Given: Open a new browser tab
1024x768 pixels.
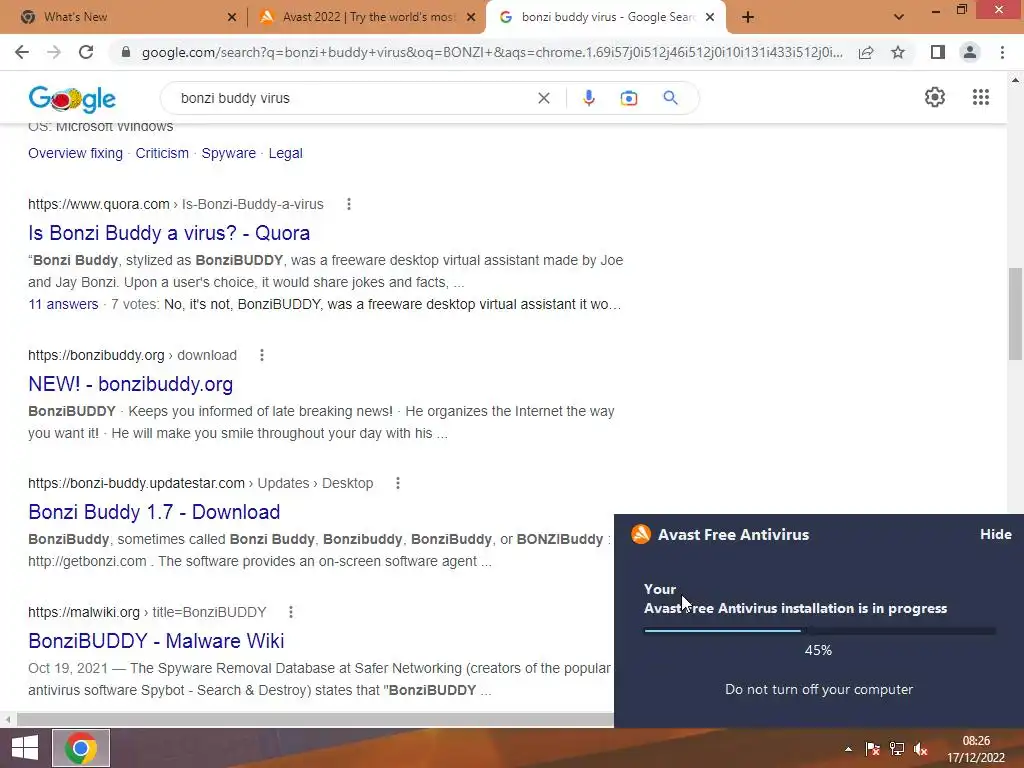Looking at the screenshot, I should 748,17.
